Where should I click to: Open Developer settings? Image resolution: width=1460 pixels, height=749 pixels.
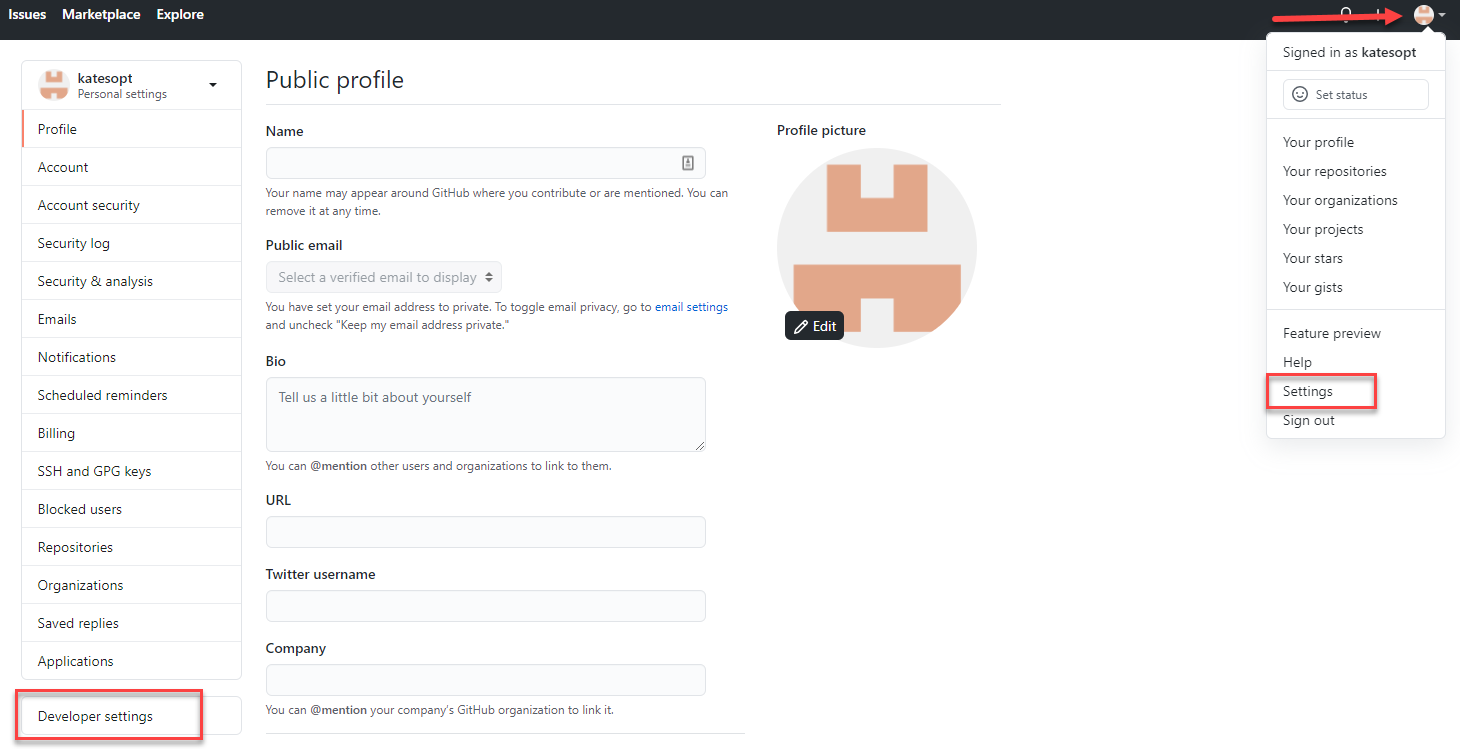point(94,715)
